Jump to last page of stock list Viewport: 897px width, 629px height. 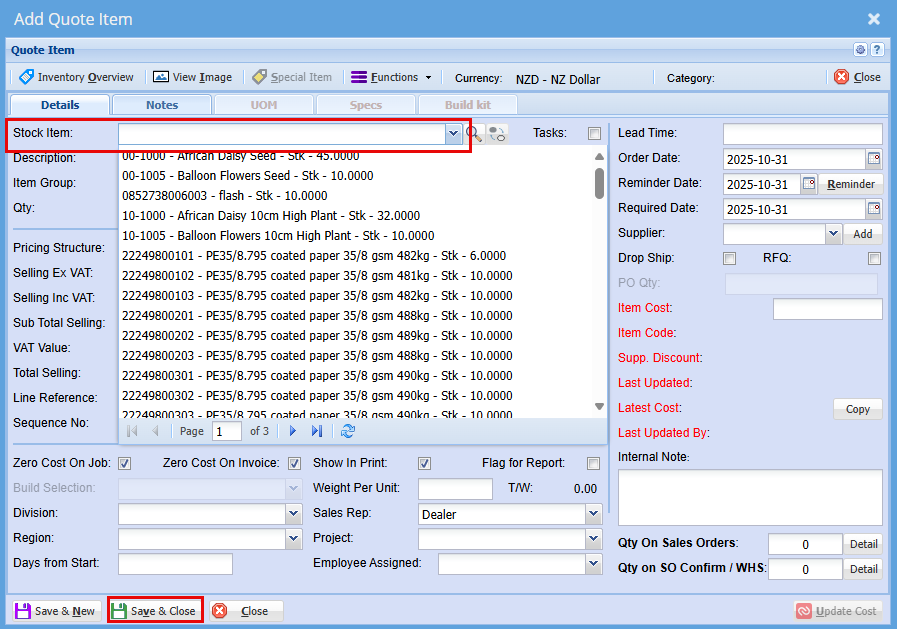point(317,431)
